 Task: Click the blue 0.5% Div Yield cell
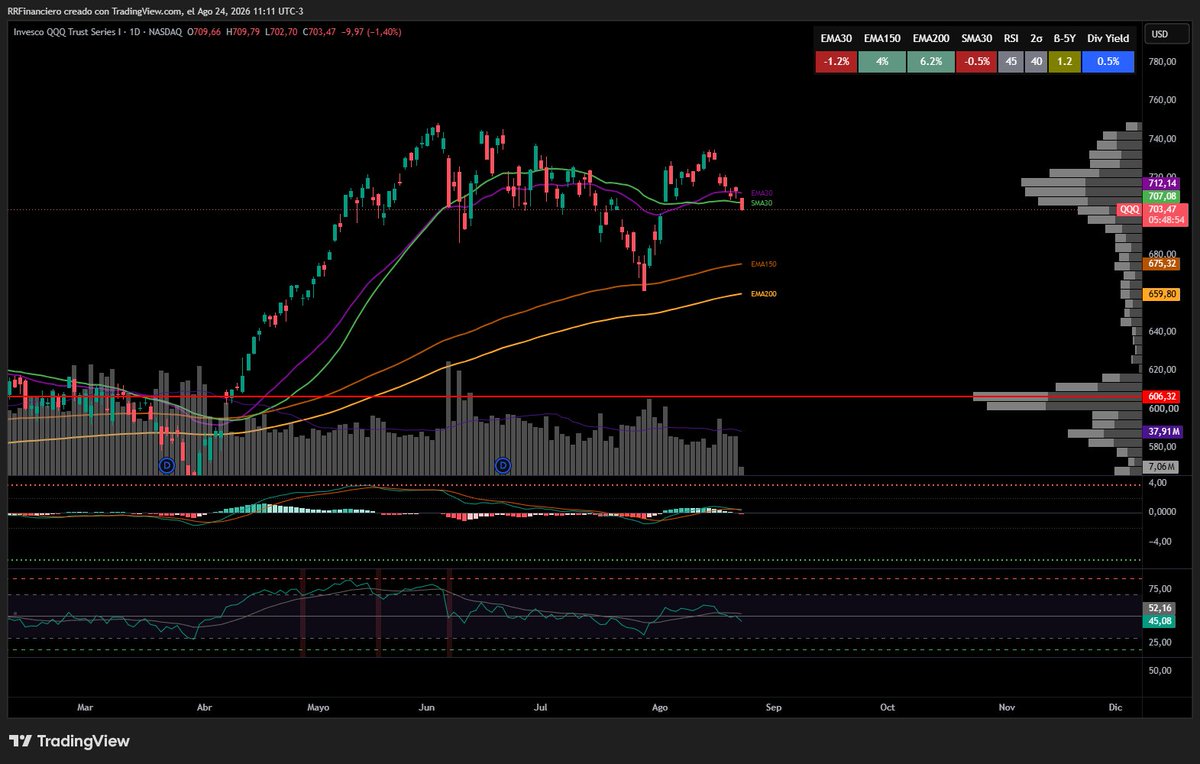coord(1107,61)
